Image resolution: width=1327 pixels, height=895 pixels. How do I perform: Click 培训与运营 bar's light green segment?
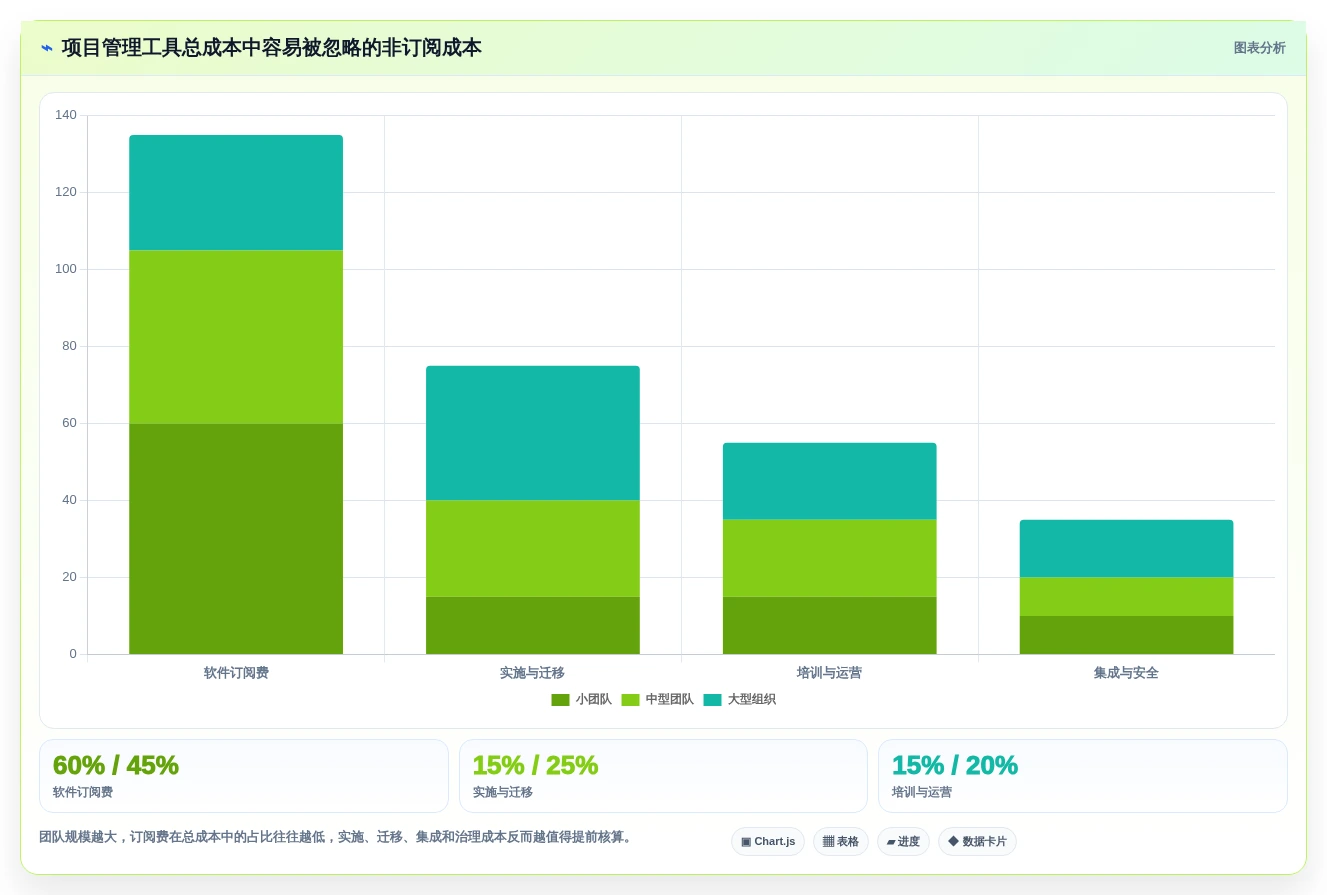pos(830,558)
